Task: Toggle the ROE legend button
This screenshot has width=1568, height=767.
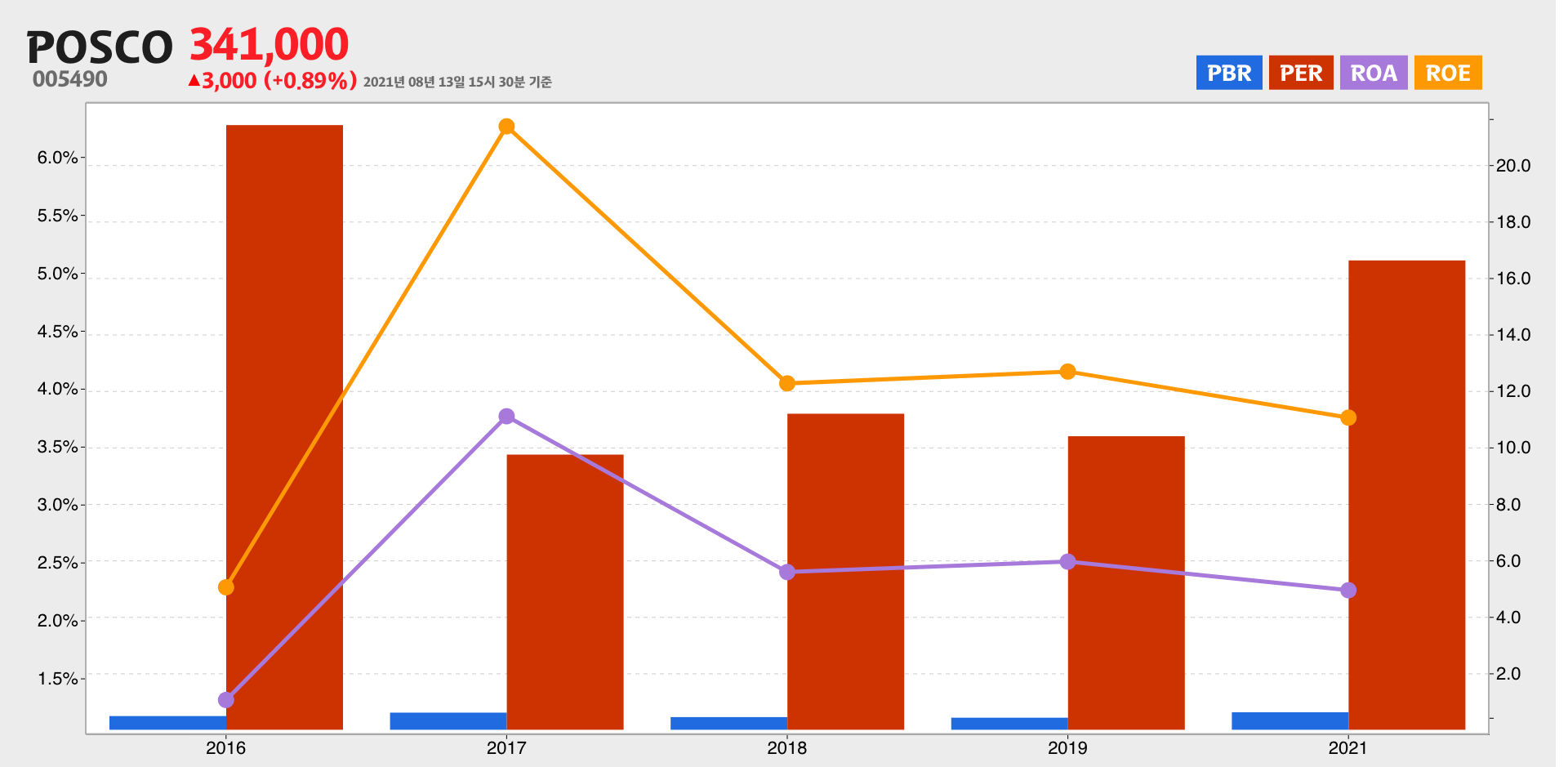Action: pos(1448,73)
